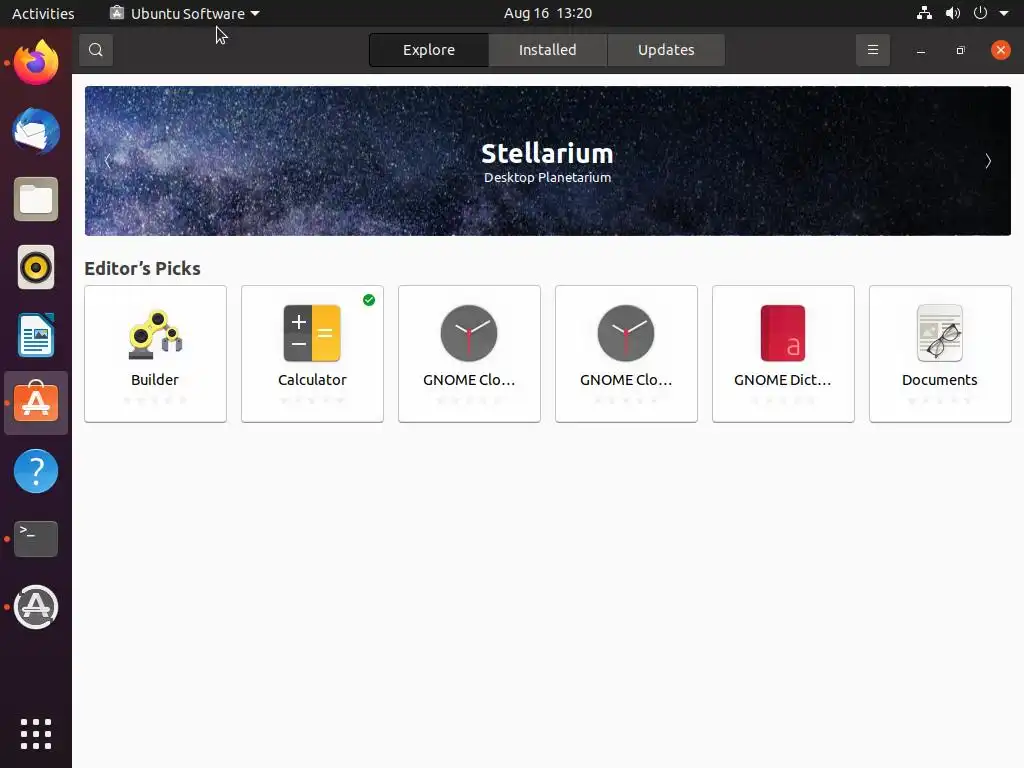The image size is (1024, 768).
Task: Expand the system menu arrow
Action: [x=1004, y=13]
